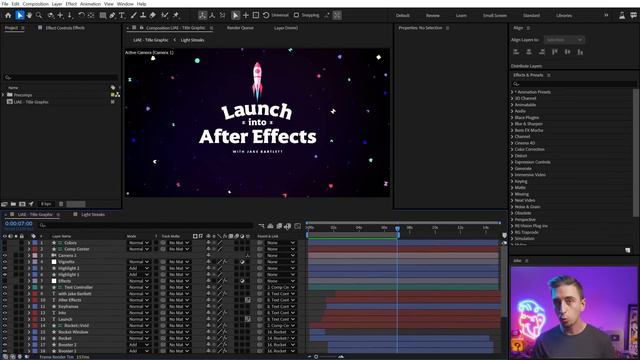This screenshot has height=360, width=640.
Task: Select the Selection arrow tool
Action: pyautogui.click(x=20, y=16)
